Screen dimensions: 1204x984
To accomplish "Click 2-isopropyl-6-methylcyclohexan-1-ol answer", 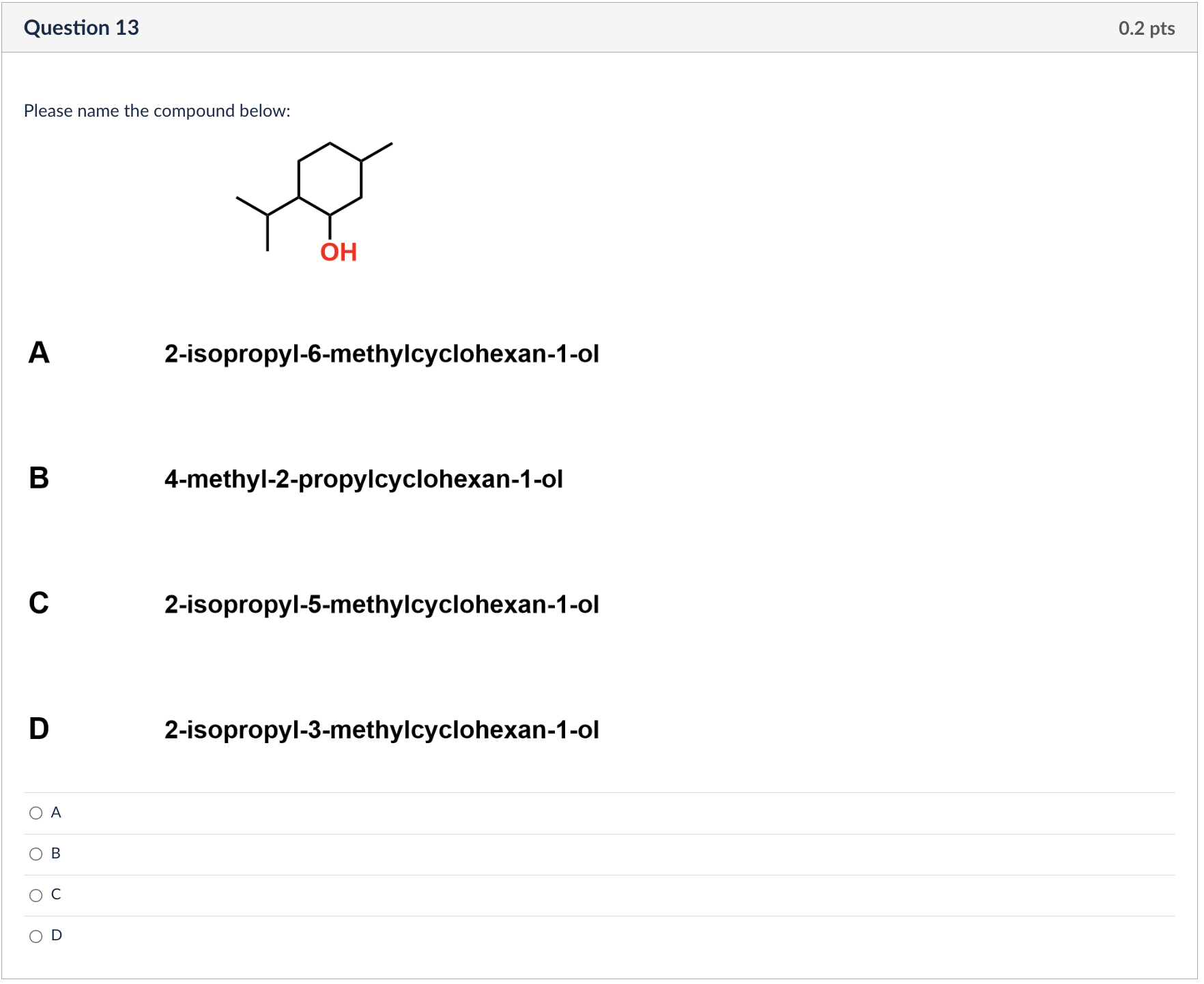I will (x=382, y=353).
